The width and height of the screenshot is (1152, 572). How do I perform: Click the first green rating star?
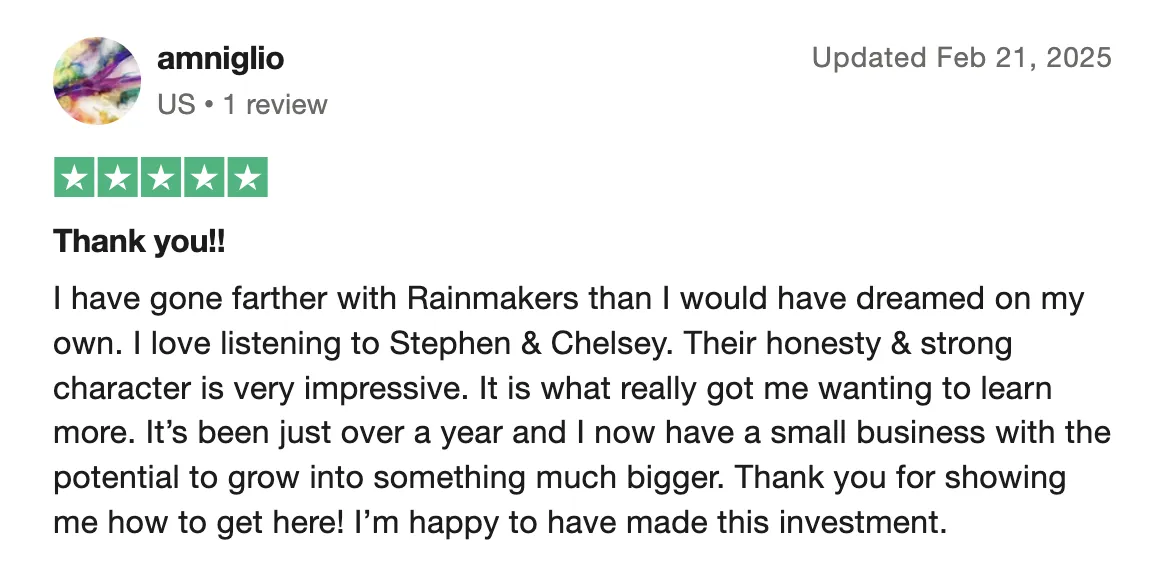point(74,177)
